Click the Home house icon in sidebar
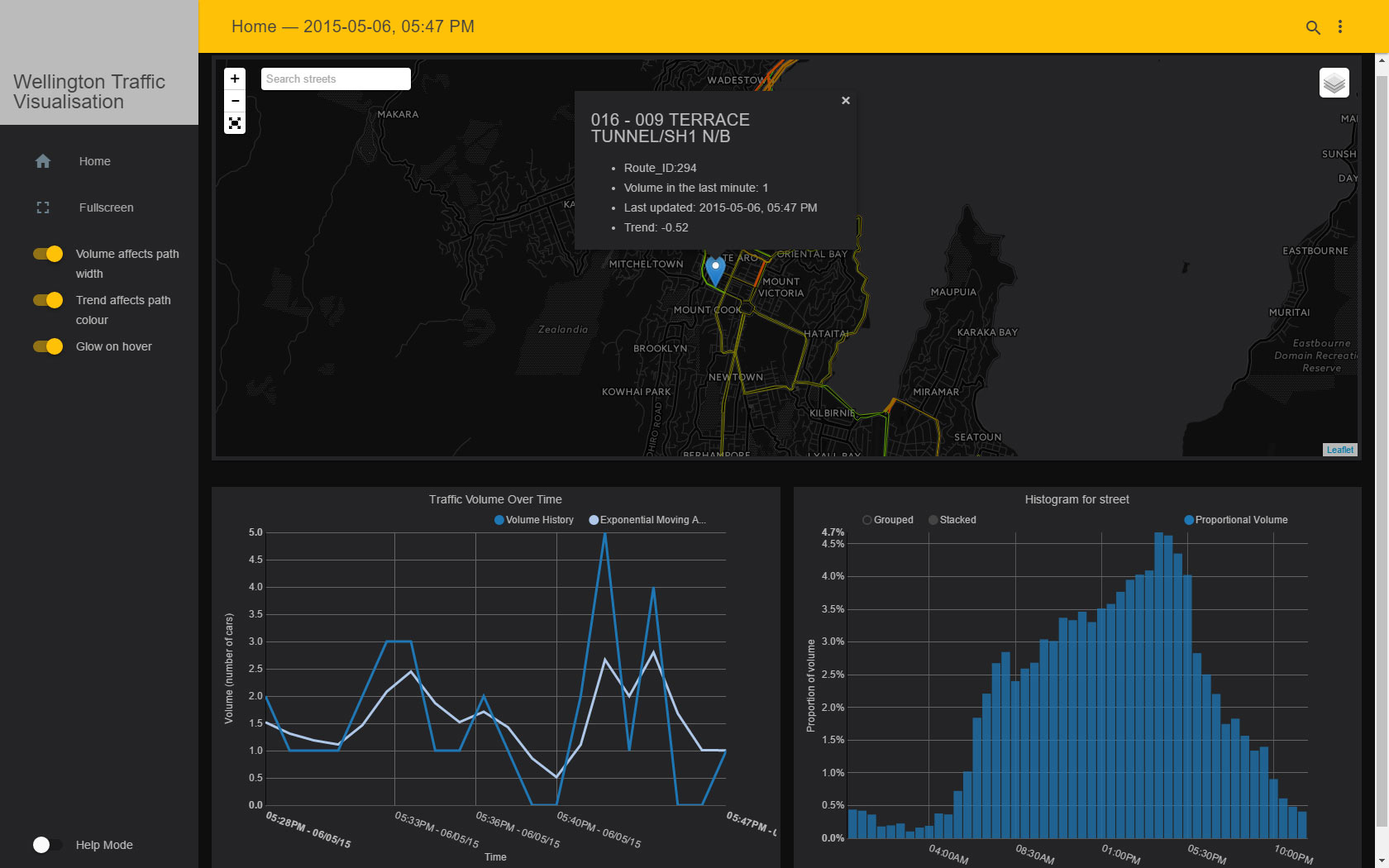 click(43, 161)
